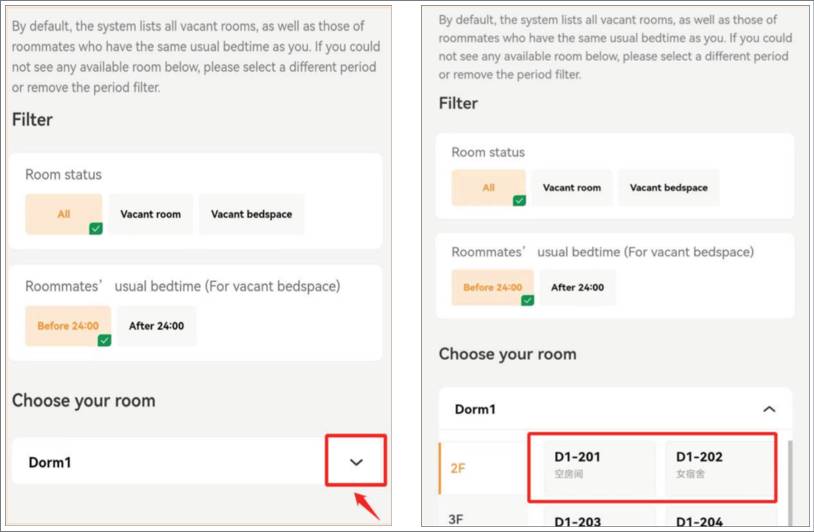Choose 'Vacant bedspace' filter in left panel
814x532 pixels.
tap(251, 214)
